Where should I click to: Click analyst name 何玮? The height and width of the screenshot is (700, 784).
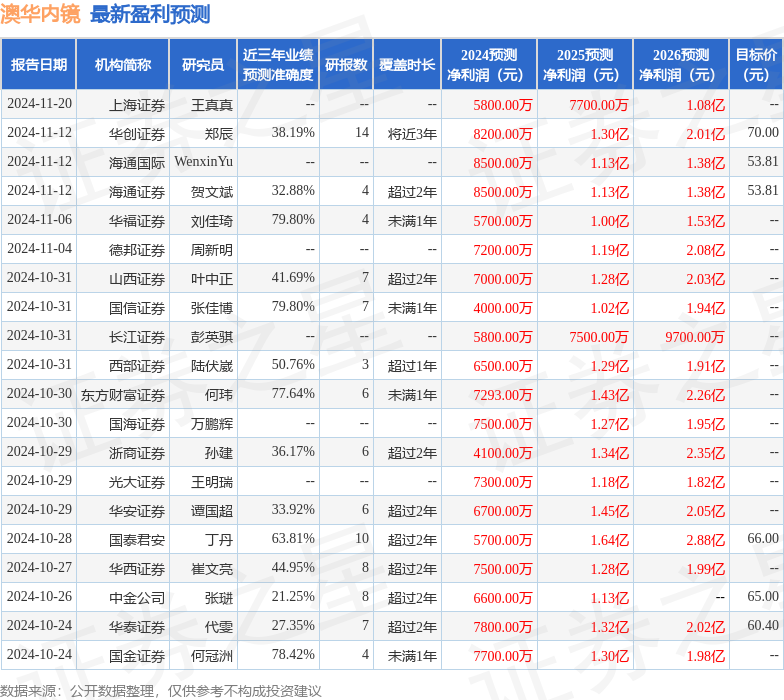(218, 395)
